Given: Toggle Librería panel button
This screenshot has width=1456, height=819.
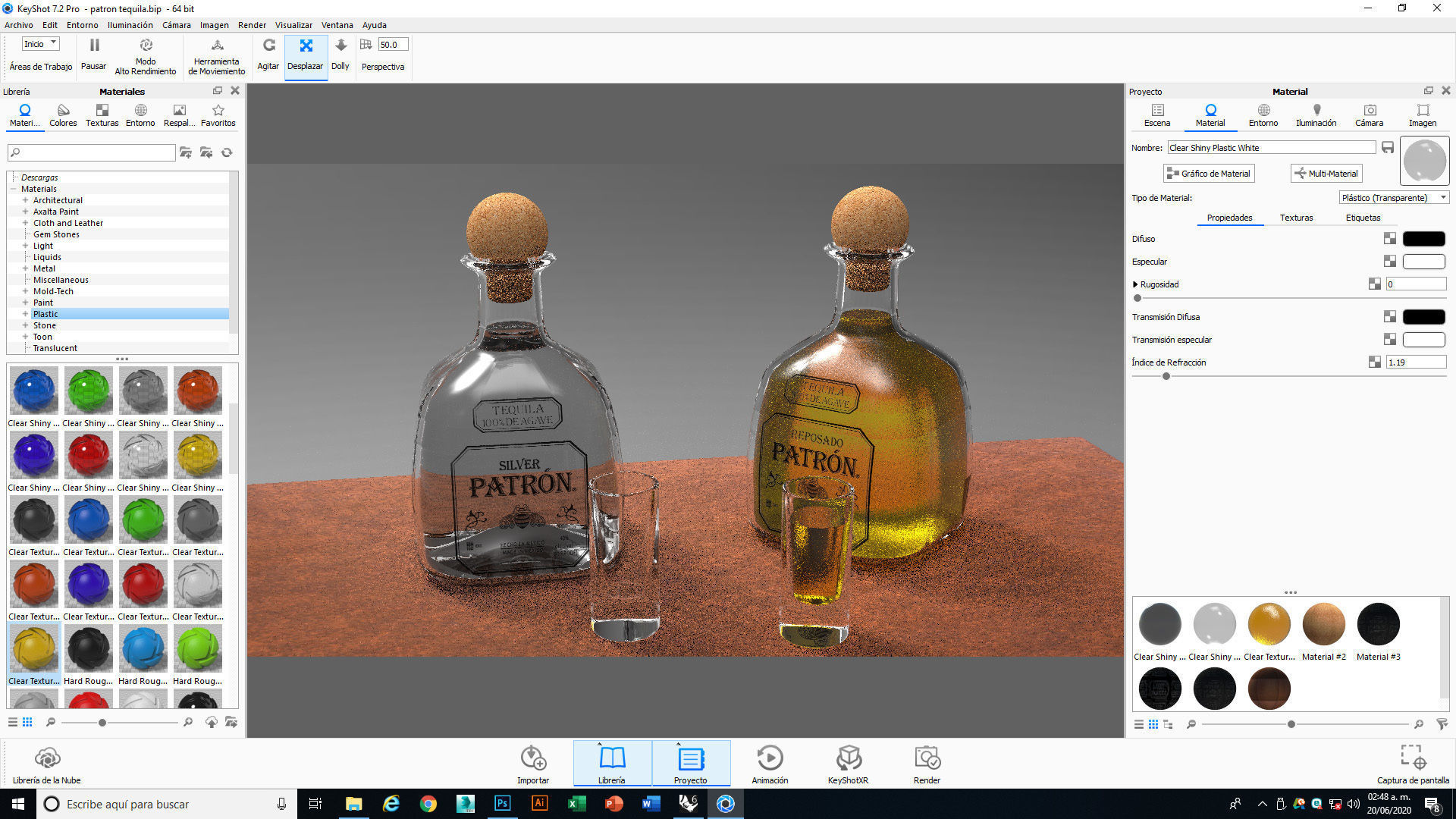Looking at the screenshot, I should [612, 764].
